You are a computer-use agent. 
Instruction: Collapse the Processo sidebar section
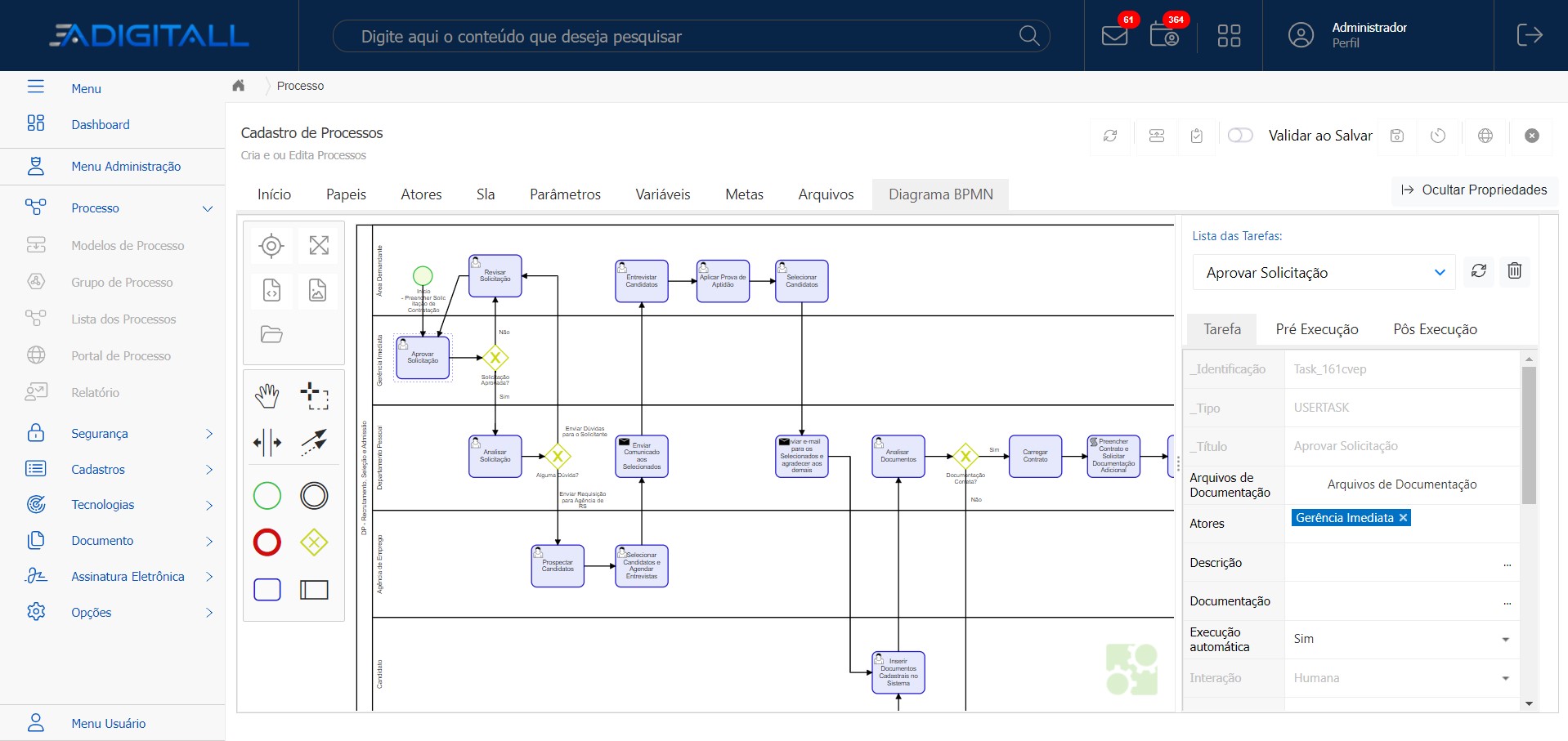coord(208,208)
